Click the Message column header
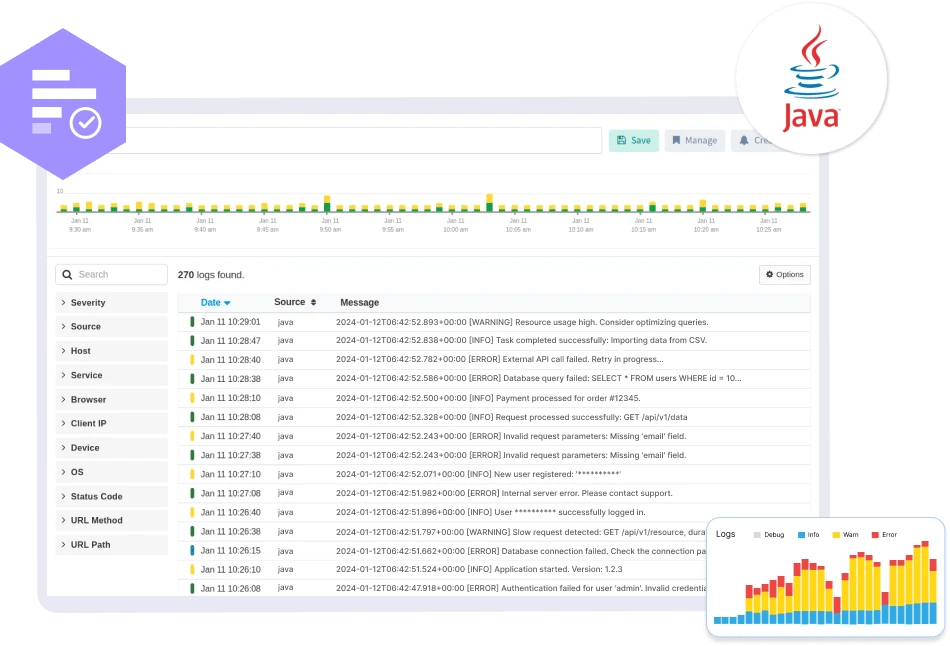 point(359,302)
